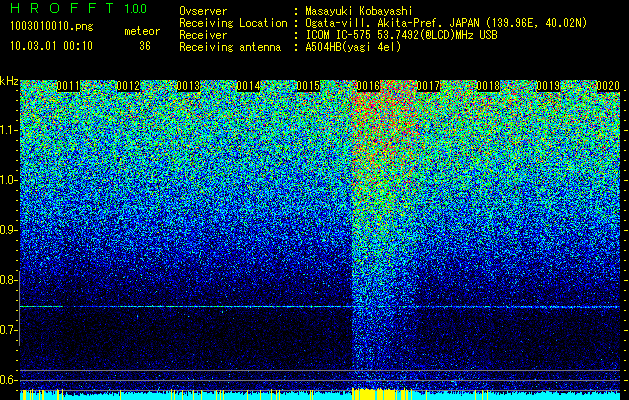Click the 0.8 frequency axis label
The width and height of the screenshot is (629, 400).
click(8, 280)
